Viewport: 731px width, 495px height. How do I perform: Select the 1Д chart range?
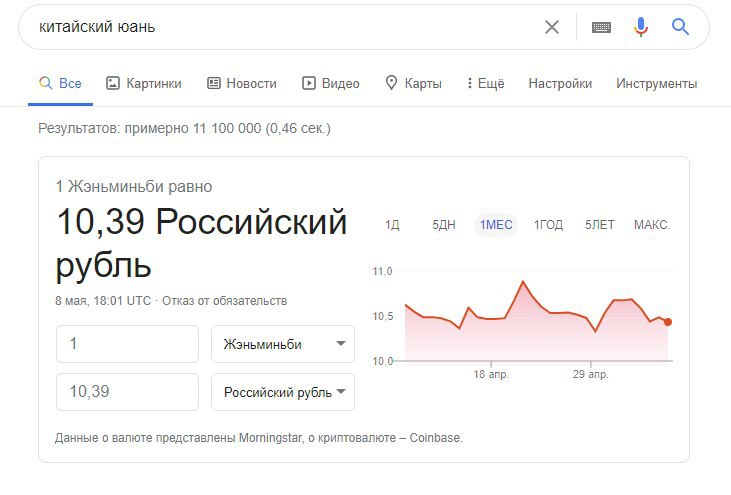click(x=392, y=225)
